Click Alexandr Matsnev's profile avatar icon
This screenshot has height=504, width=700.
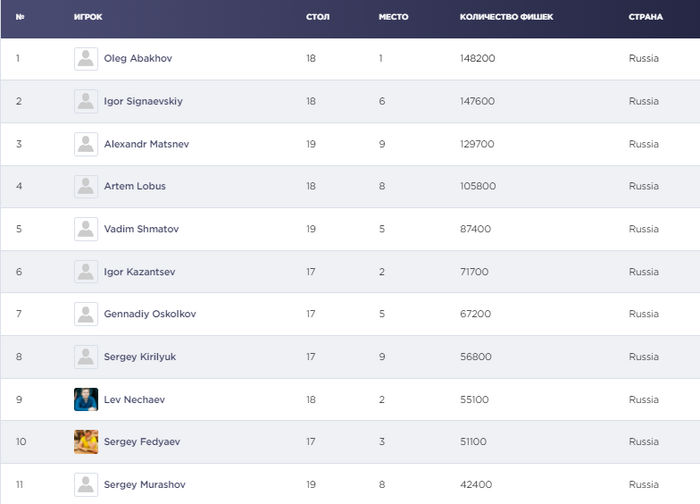86,144
